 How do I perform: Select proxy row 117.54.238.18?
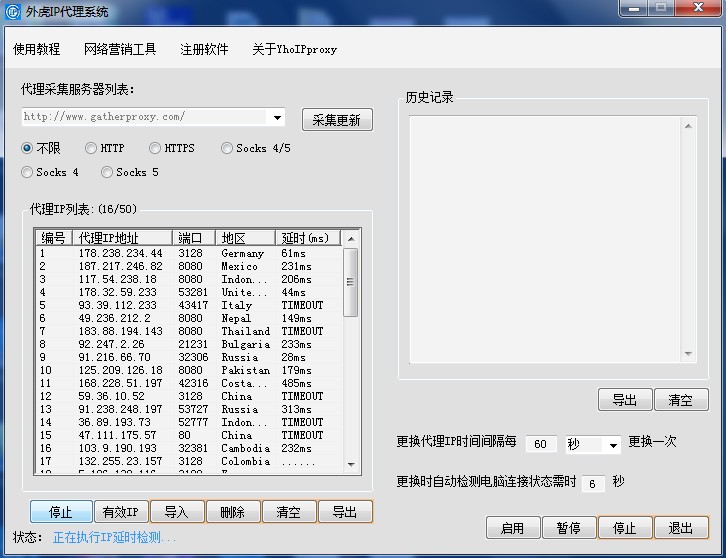pos(189,279)
